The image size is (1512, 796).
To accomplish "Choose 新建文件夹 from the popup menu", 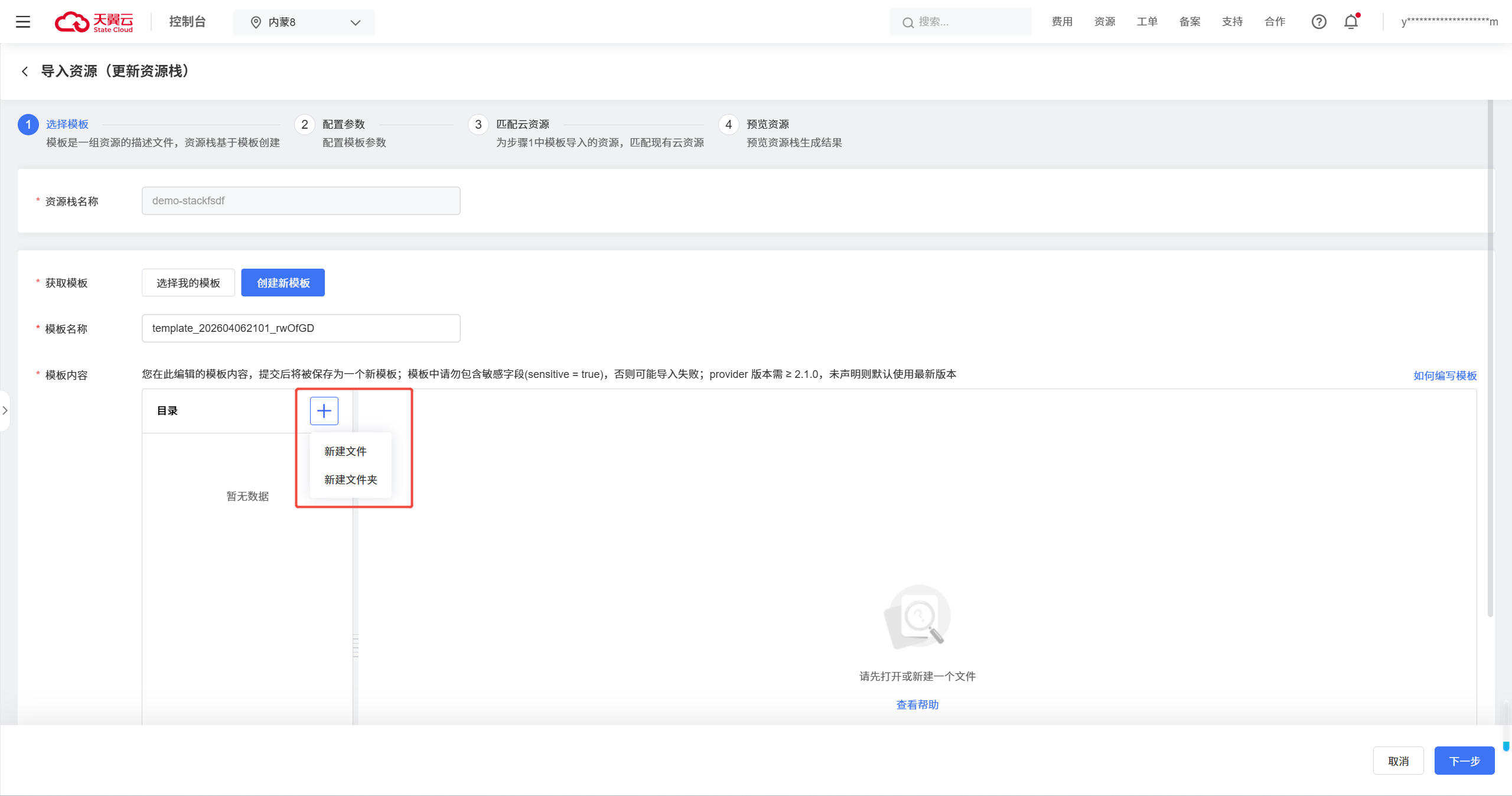I will click(x=350, y=479).
